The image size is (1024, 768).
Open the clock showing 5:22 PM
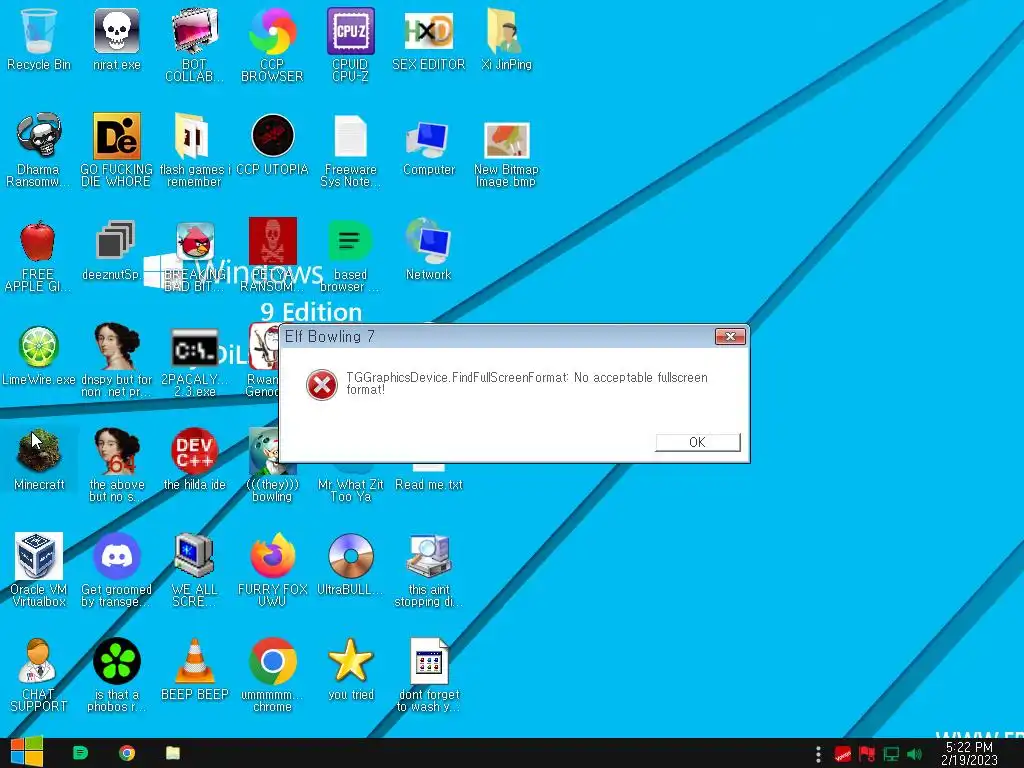(x=969, y=754)
